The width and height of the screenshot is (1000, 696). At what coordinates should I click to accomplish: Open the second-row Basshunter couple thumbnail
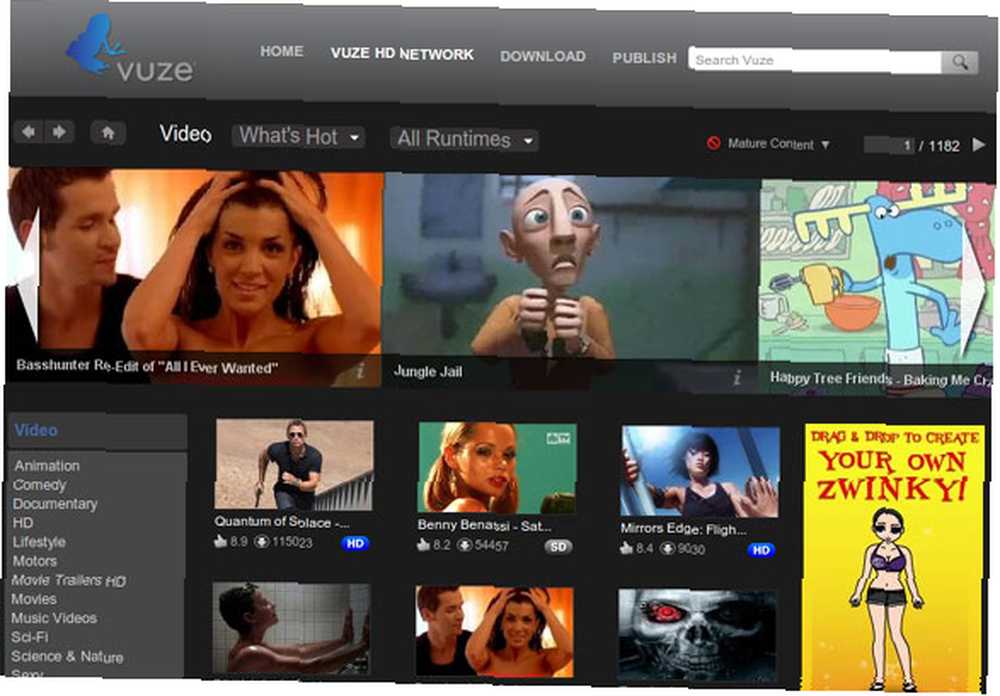(494, 632)
